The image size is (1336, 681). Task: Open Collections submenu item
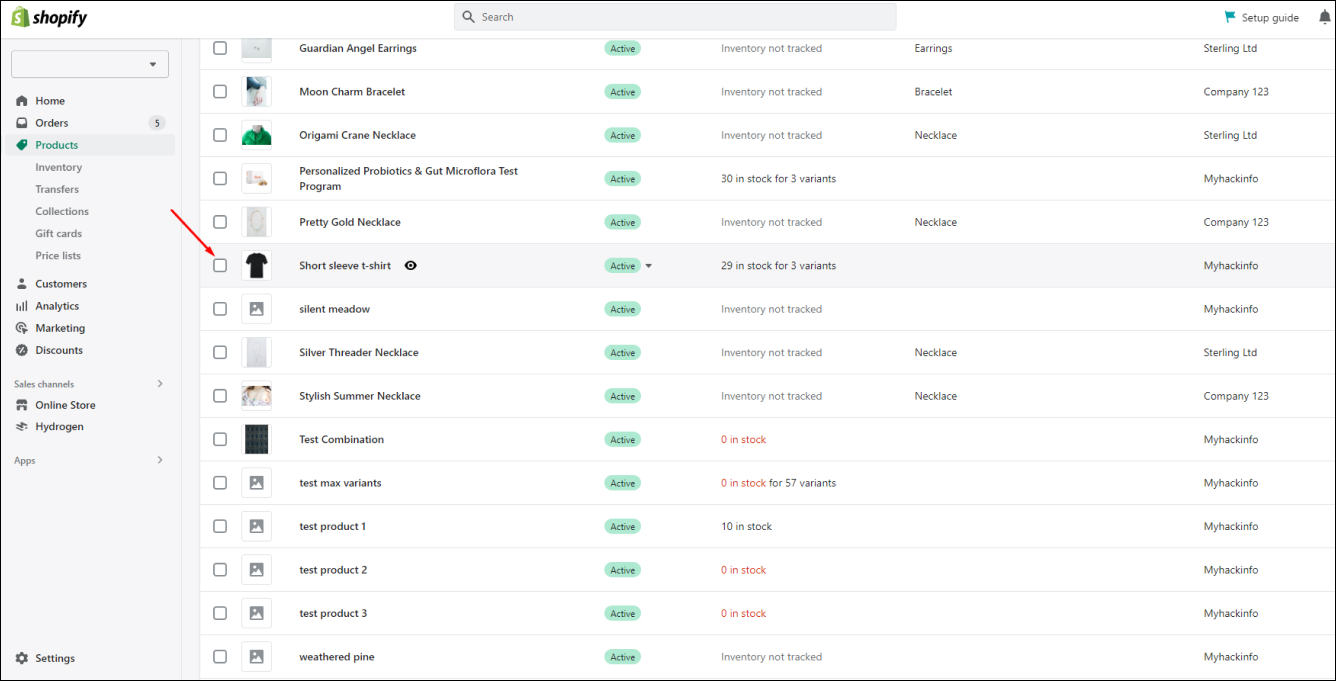coord(62,211)
